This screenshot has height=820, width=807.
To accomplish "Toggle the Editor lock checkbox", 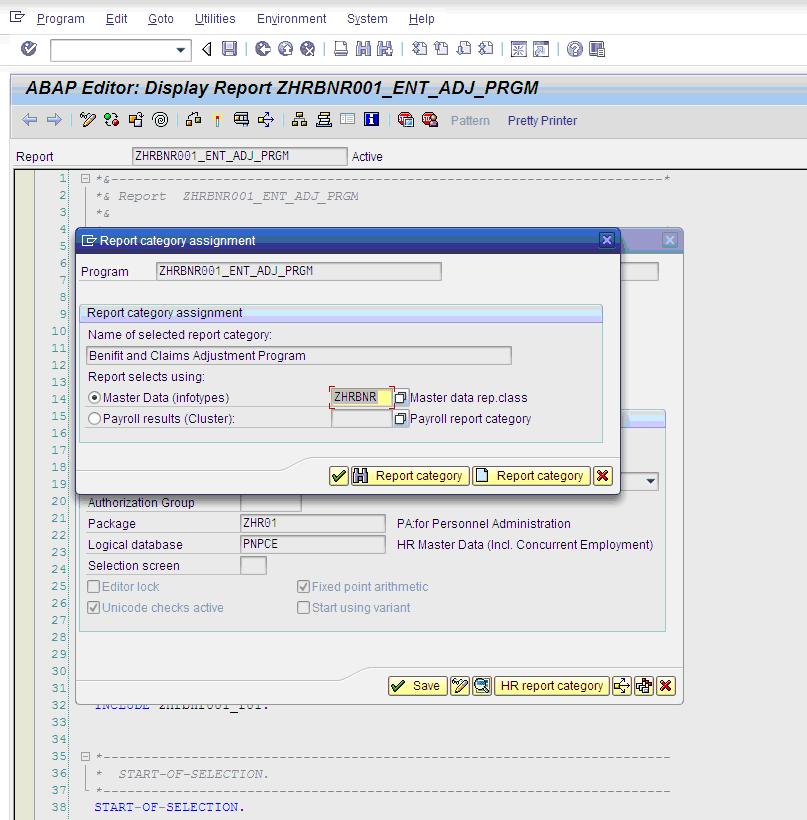I will pos(94,586).
